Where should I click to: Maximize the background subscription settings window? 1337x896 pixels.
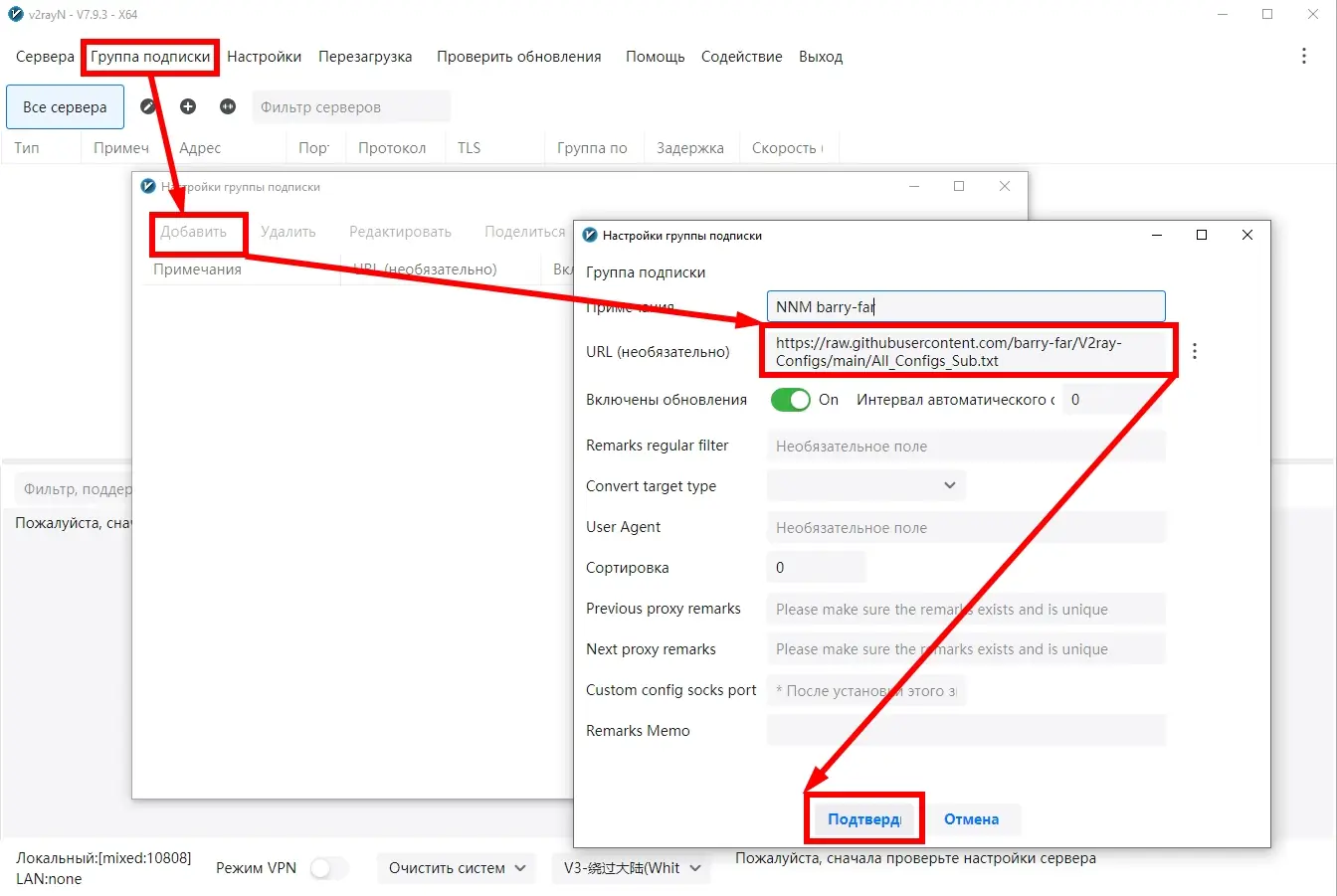[x=959, y=186]
